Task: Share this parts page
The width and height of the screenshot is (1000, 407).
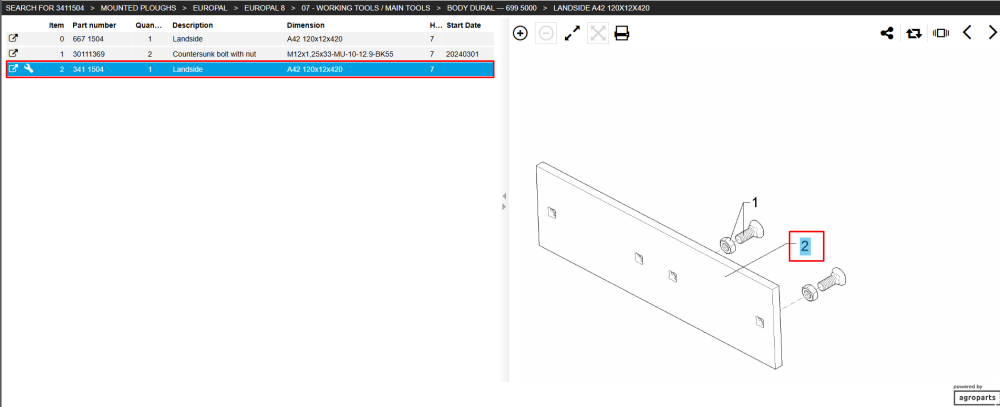Action: click(886, 33)
